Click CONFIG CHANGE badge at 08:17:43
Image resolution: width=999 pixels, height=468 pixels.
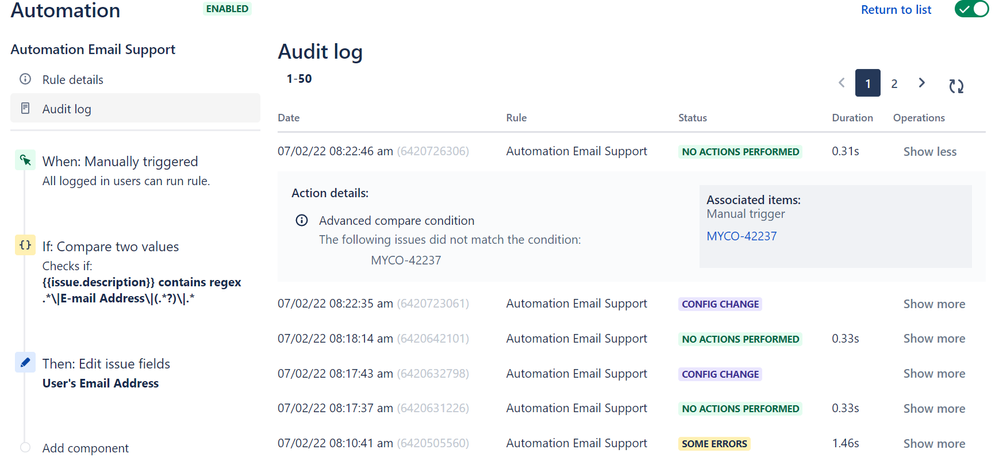tap(720, 374)
